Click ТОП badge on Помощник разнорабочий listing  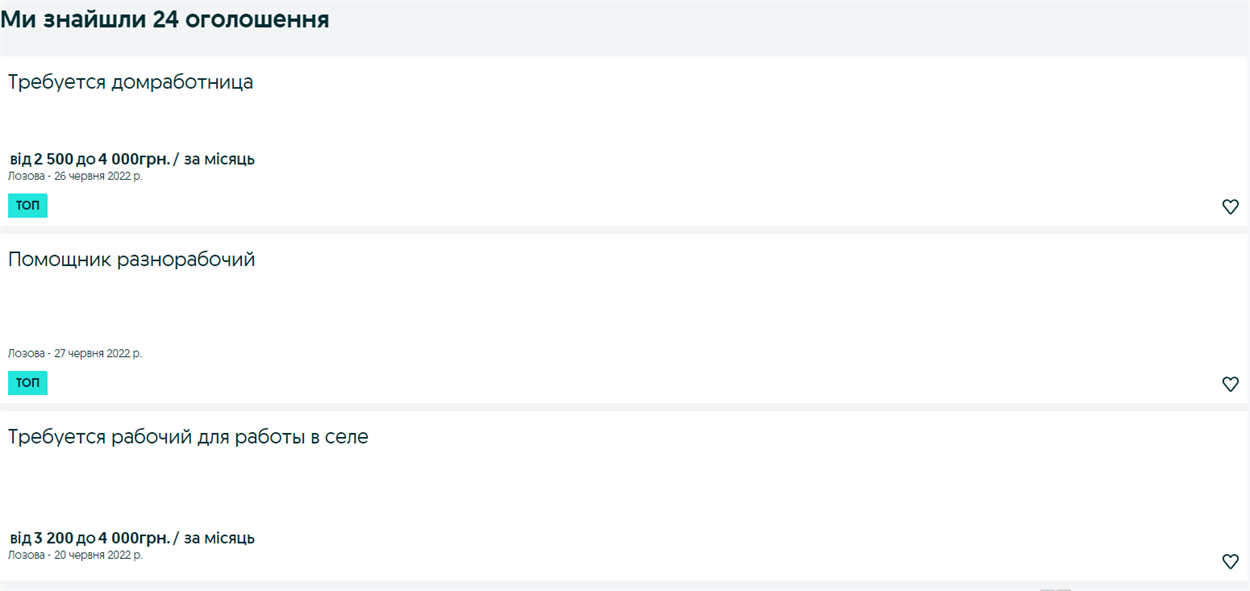(27, 383)
